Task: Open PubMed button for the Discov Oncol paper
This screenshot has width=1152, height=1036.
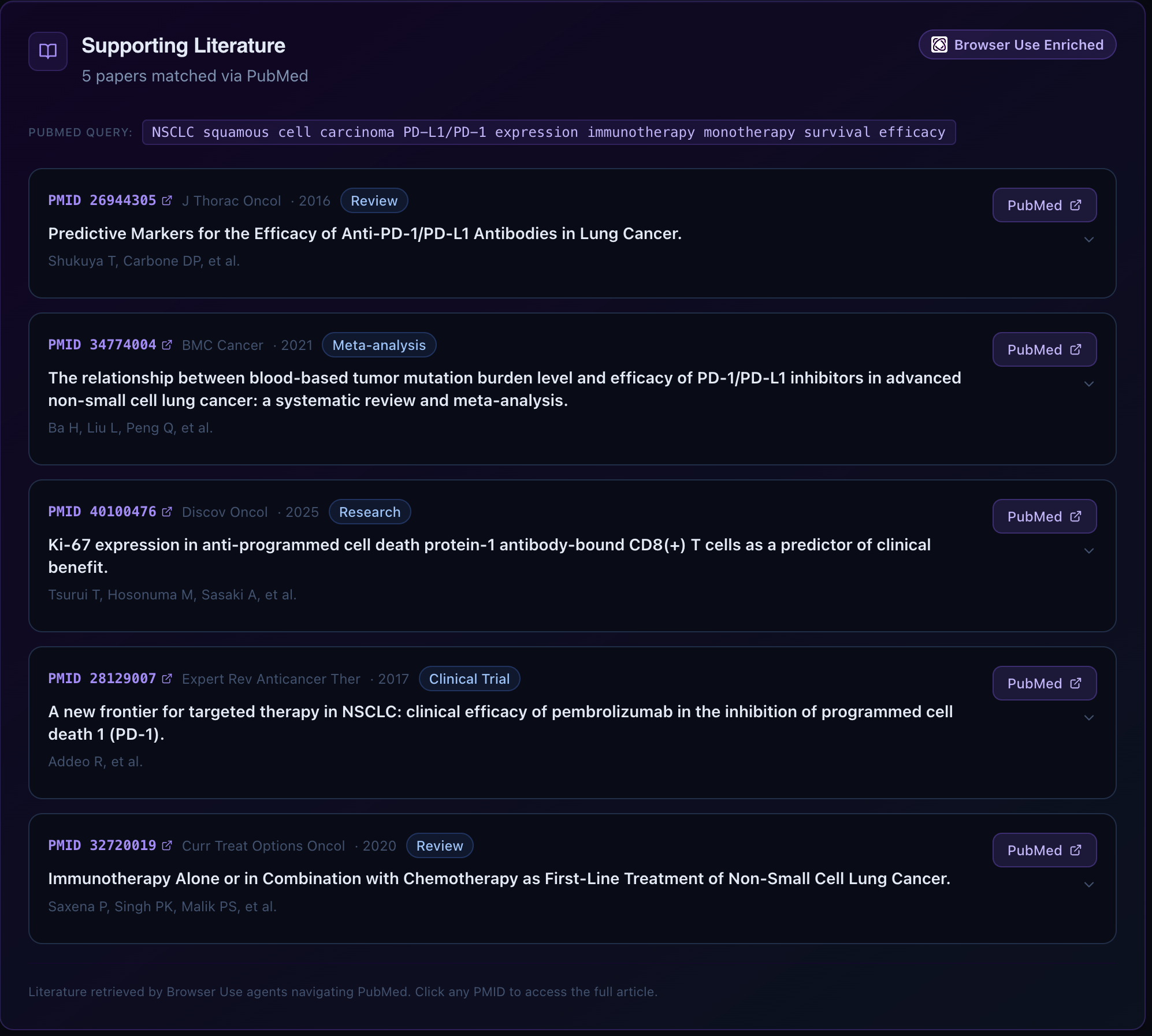Action: point(1044,516)
